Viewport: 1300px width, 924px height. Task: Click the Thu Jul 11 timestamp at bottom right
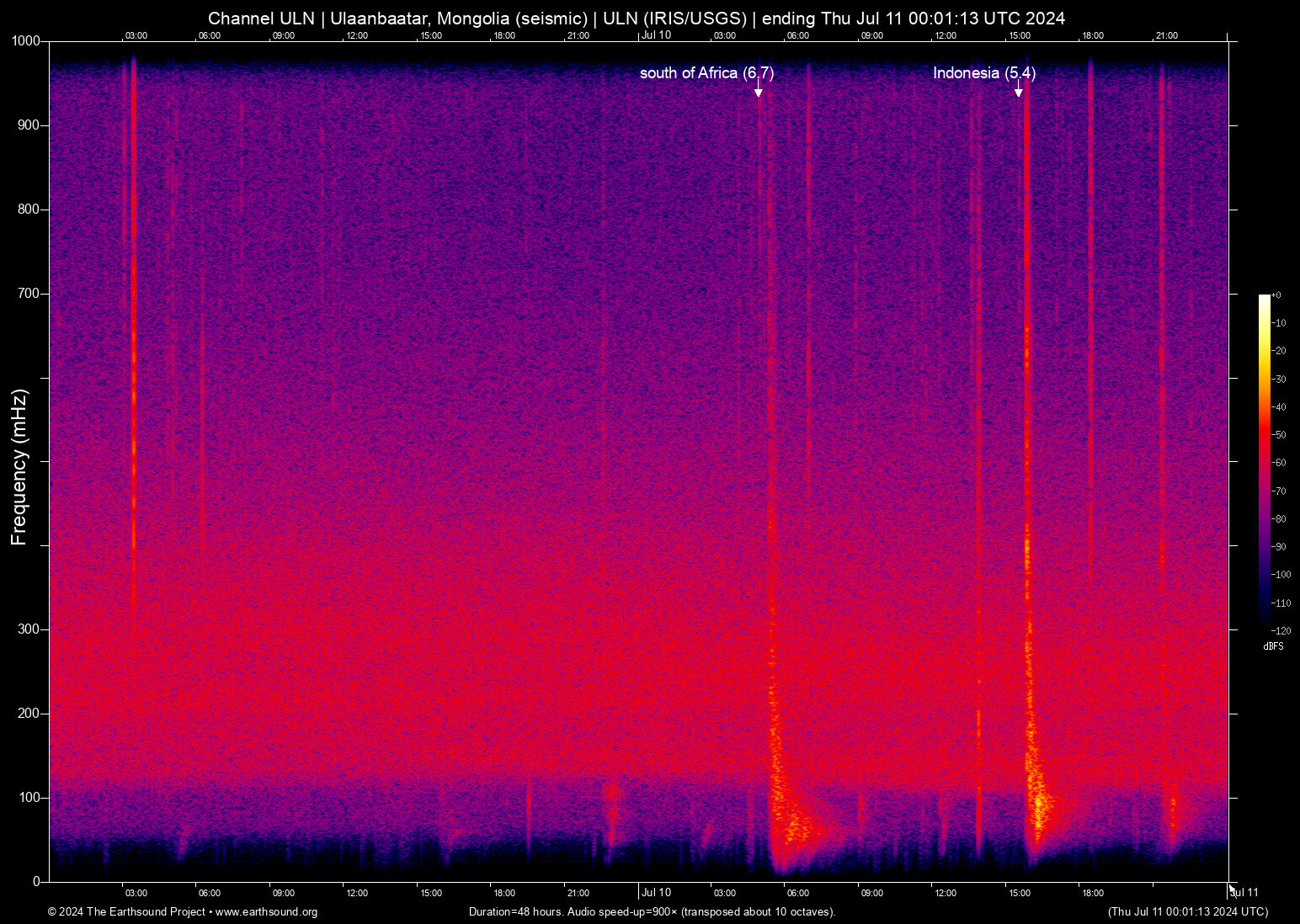tap(1188, 912)
